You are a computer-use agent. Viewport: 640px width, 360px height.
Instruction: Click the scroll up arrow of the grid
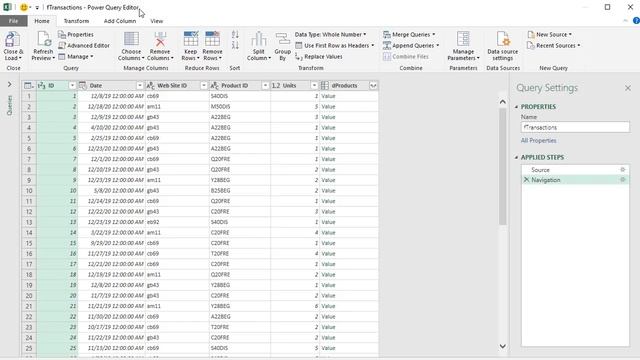(503, 102)
